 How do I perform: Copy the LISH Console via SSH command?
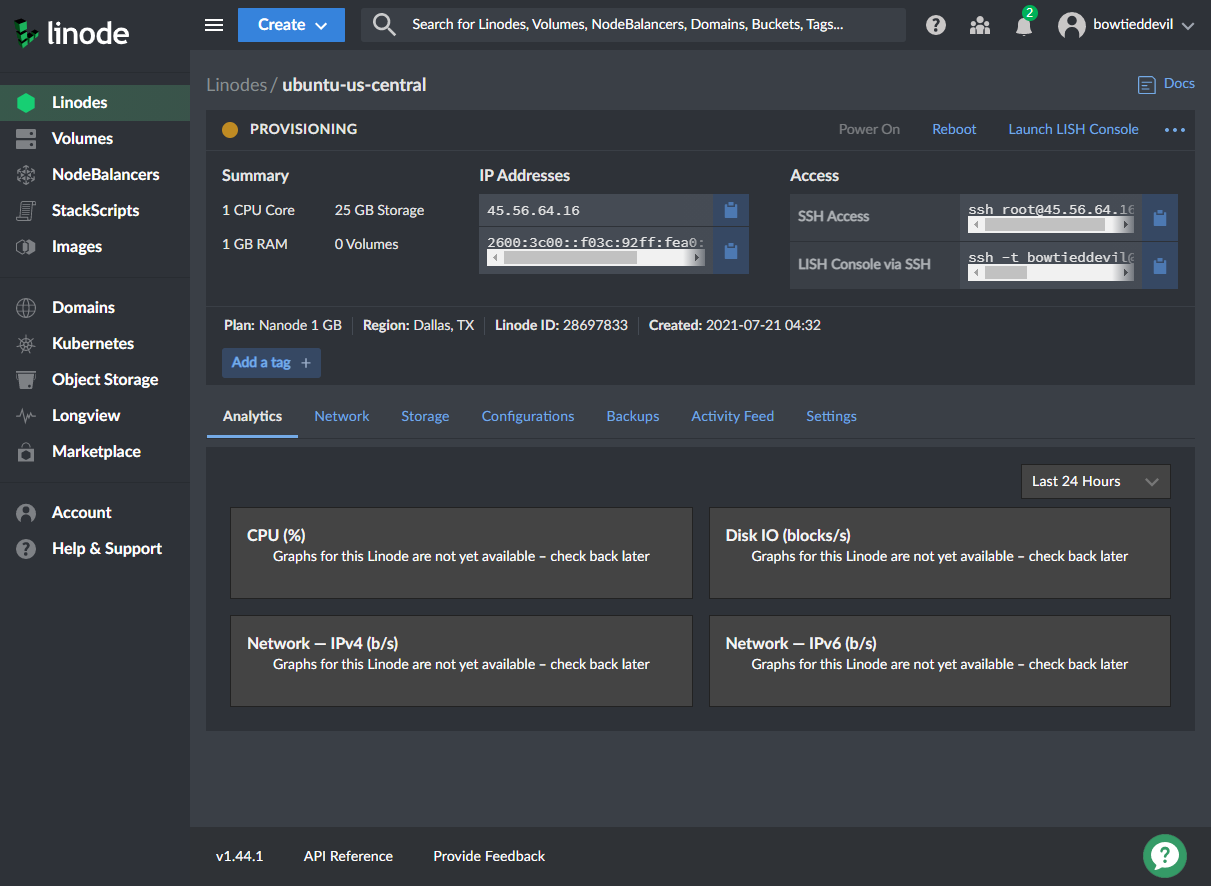[x=1160, y=265]
